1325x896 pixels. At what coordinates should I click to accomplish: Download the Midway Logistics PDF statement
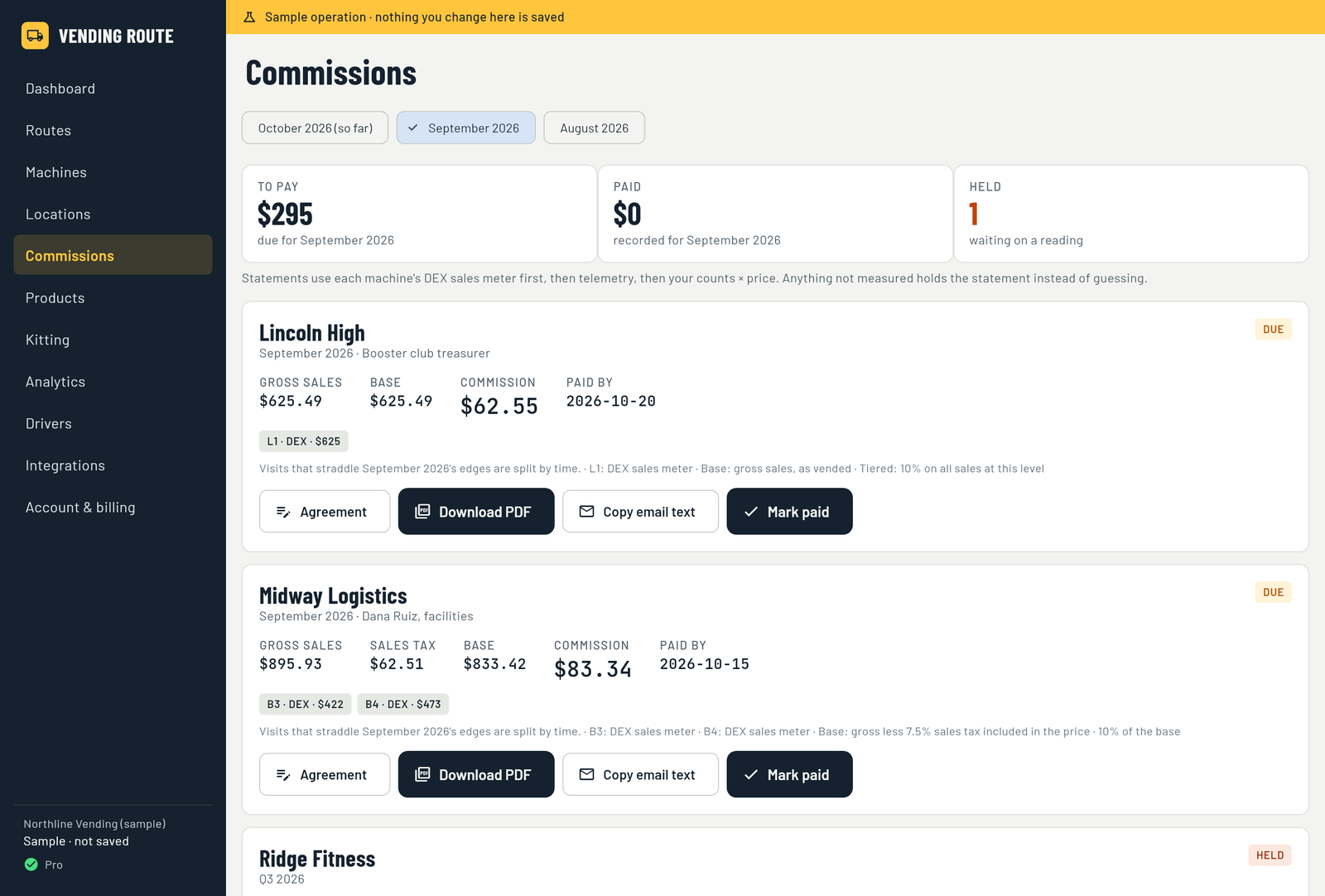pos(476,774)
